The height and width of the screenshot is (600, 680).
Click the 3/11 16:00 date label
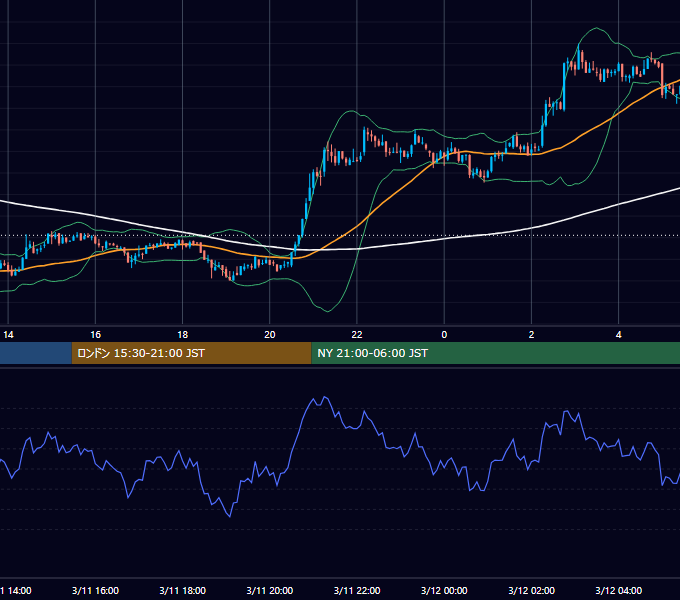coord(95,590)
